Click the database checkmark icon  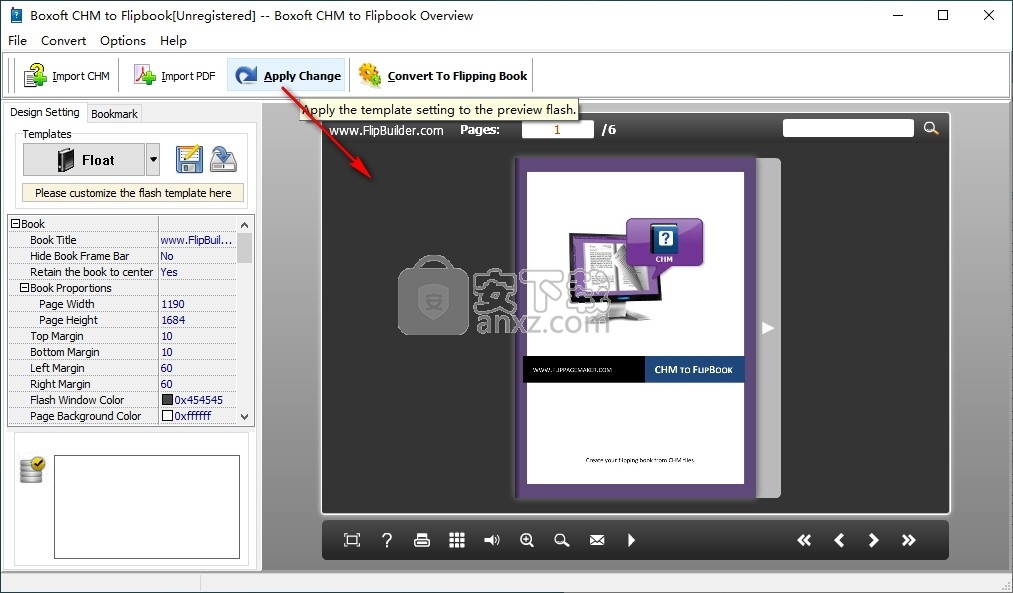(32, 470)
